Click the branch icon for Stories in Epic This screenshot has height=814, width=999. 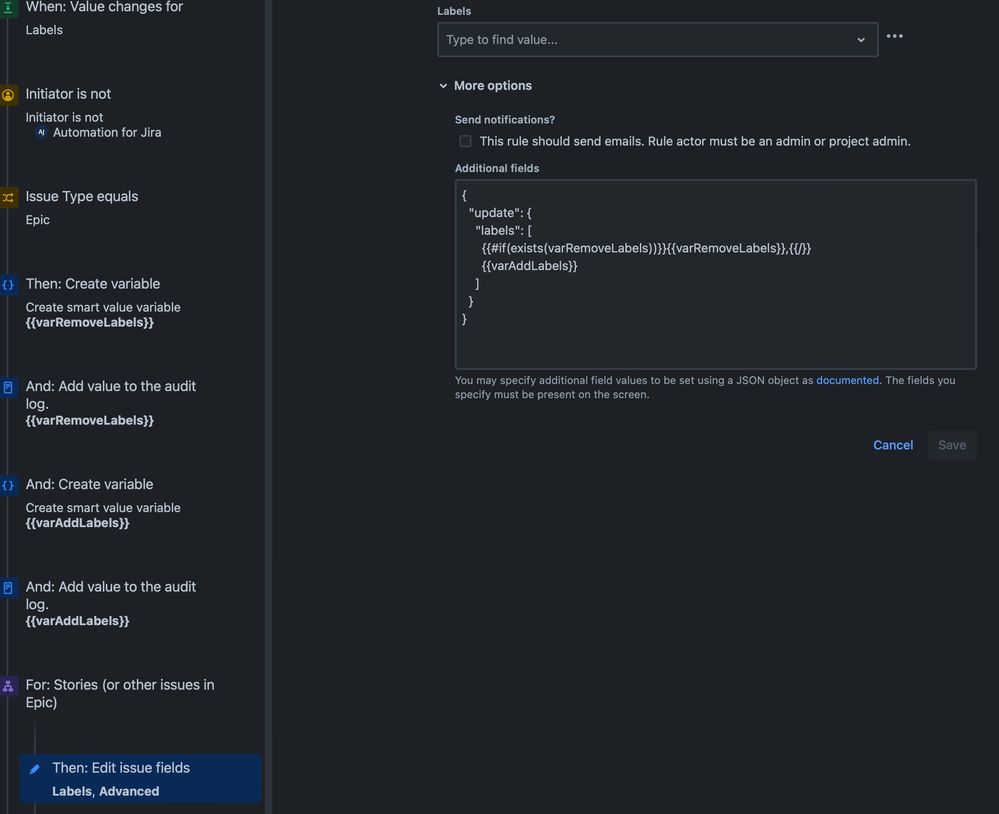pos(9,685)
